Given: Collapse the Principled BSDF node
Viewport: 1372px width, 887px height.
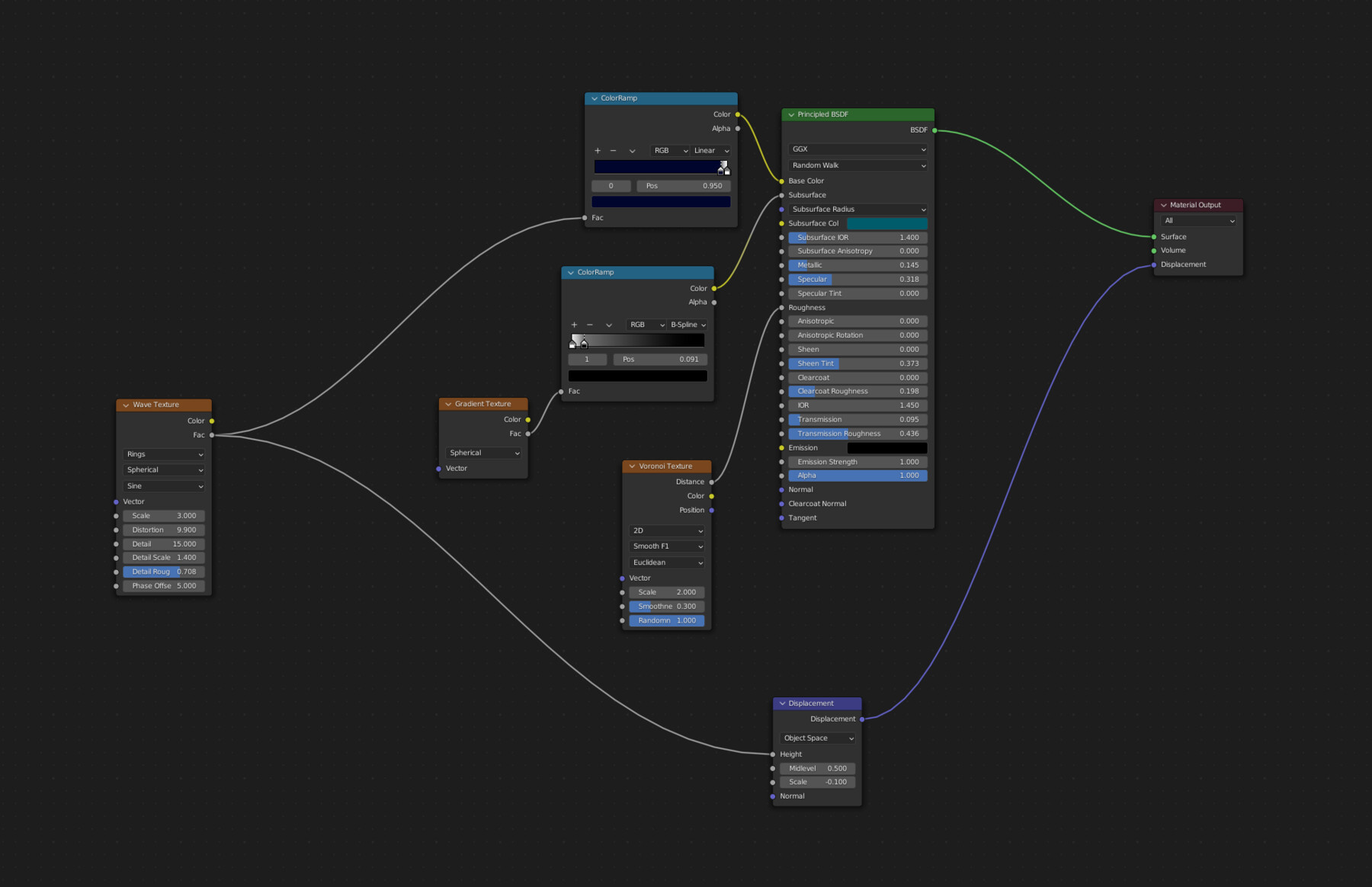Looking at the screenshot, I should [x=791, y=115].
